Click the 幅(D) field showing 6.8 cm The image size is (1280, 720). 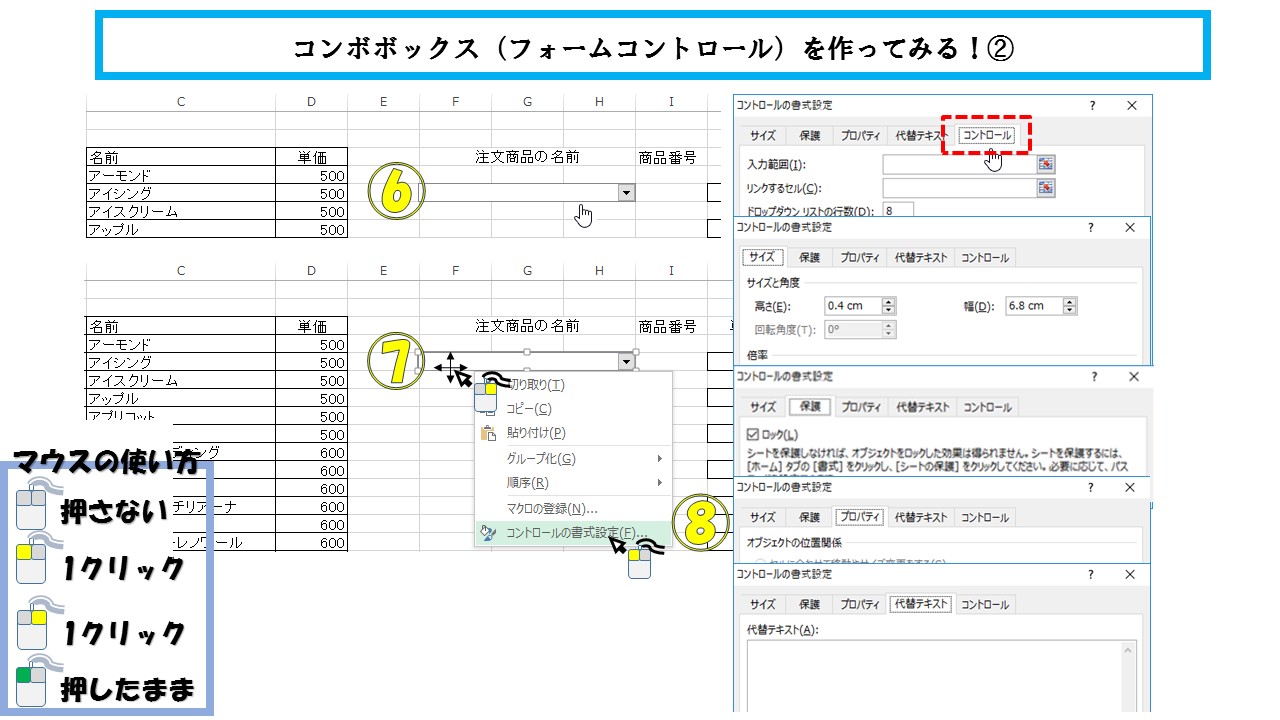coord(1035,306)
